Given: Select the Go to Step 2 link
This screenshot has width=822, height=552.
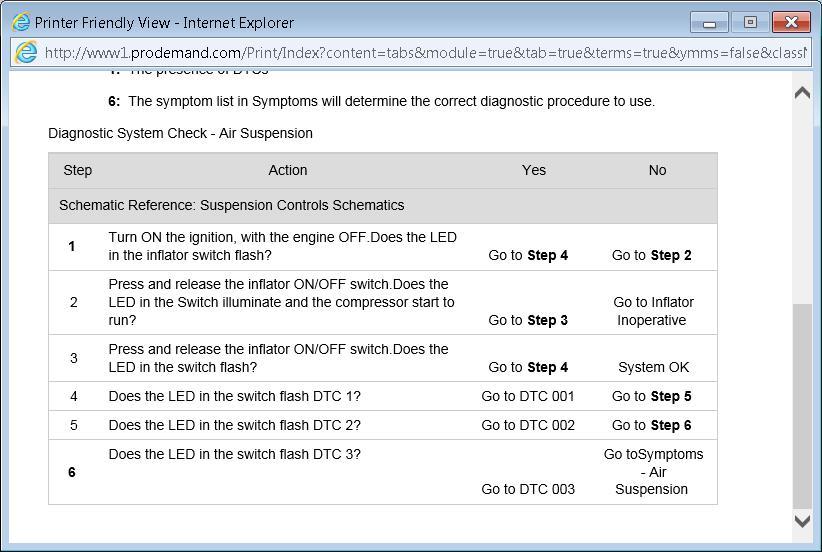Looking at the screenshot, I should point(652,255).
